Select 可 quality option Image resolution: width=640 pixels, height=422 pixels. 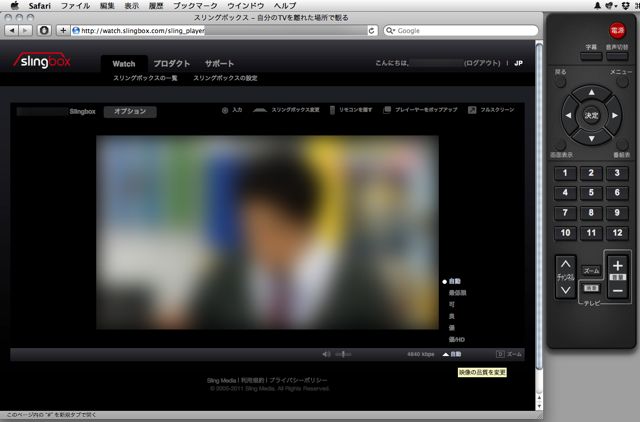[451, 304]
